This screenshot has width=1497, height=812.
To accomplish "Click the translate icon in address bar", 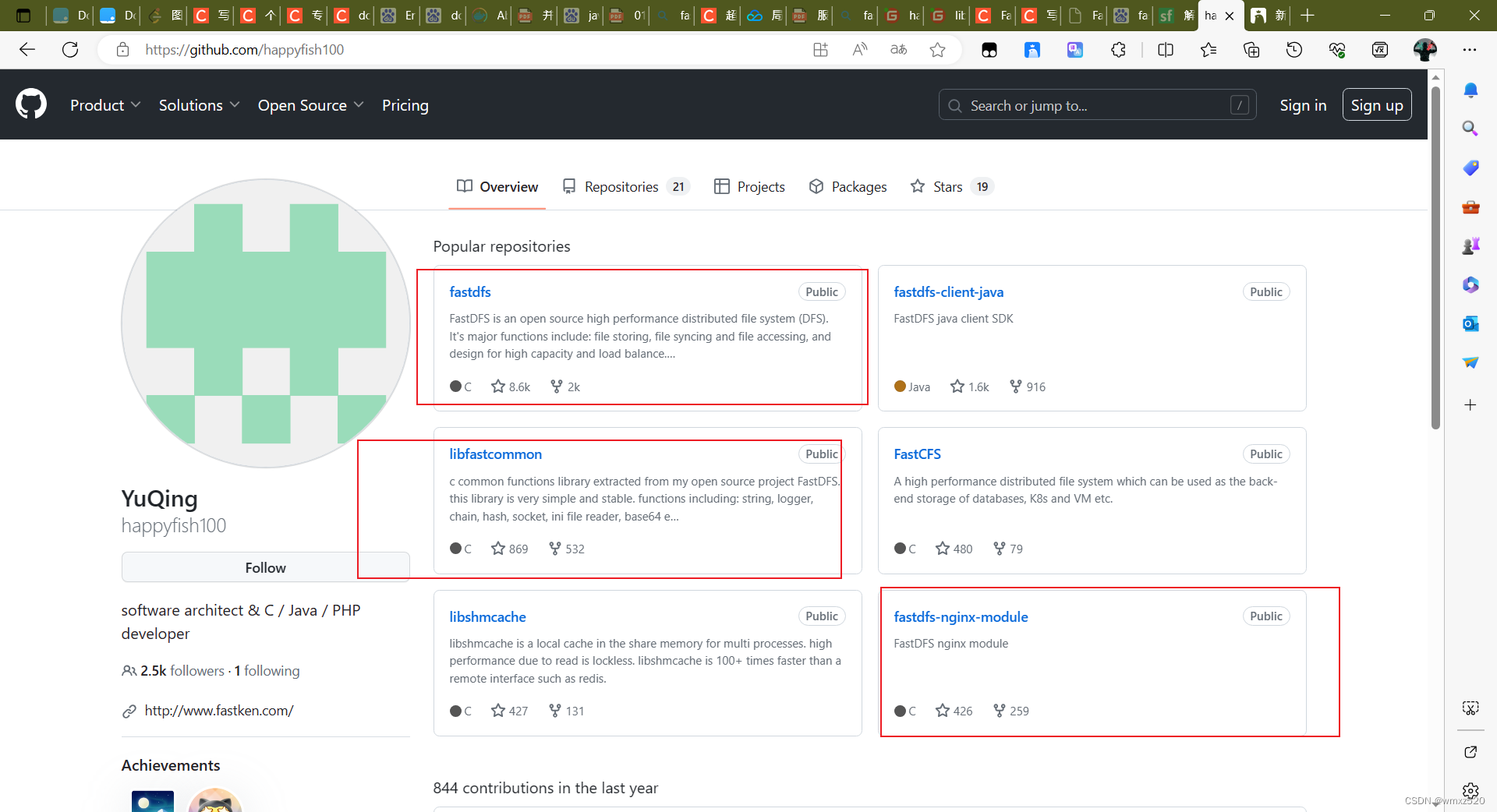I will point(898,50).
